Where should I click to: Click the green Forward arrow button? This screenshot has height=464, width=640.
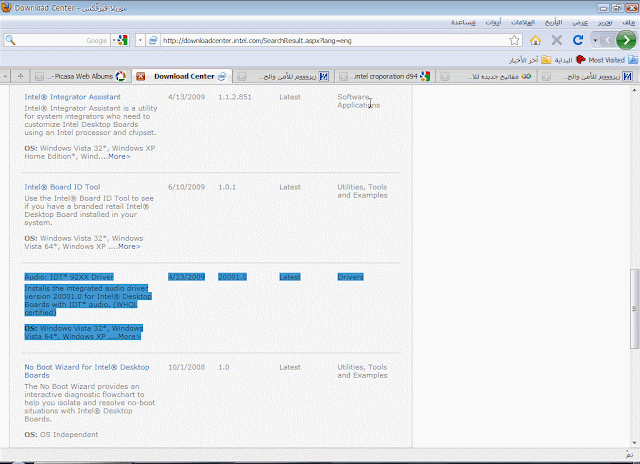[x=626, y=40]
